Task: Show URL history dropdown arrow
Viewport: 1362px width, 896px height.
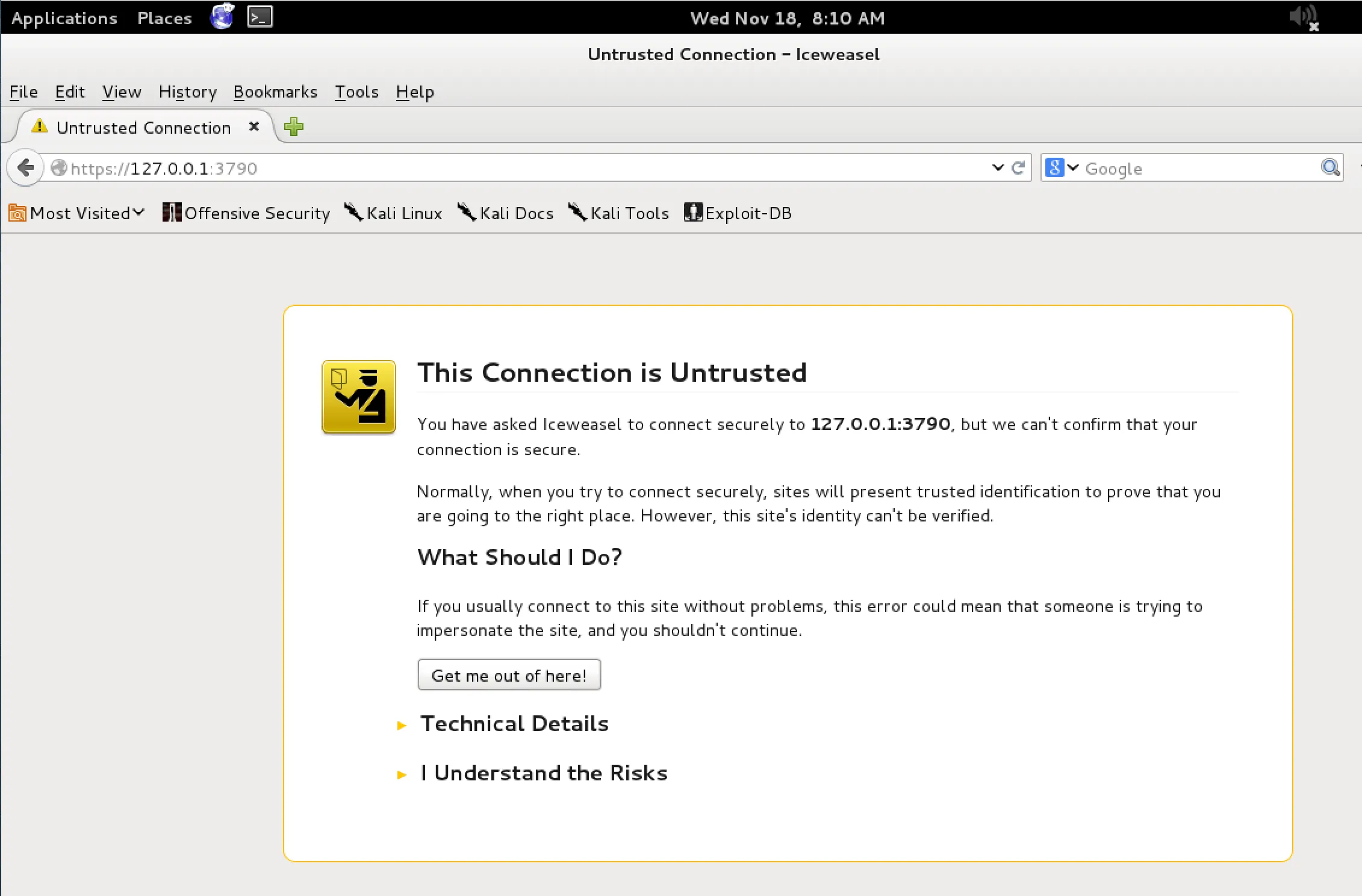Action: click(x=998, y=167)
